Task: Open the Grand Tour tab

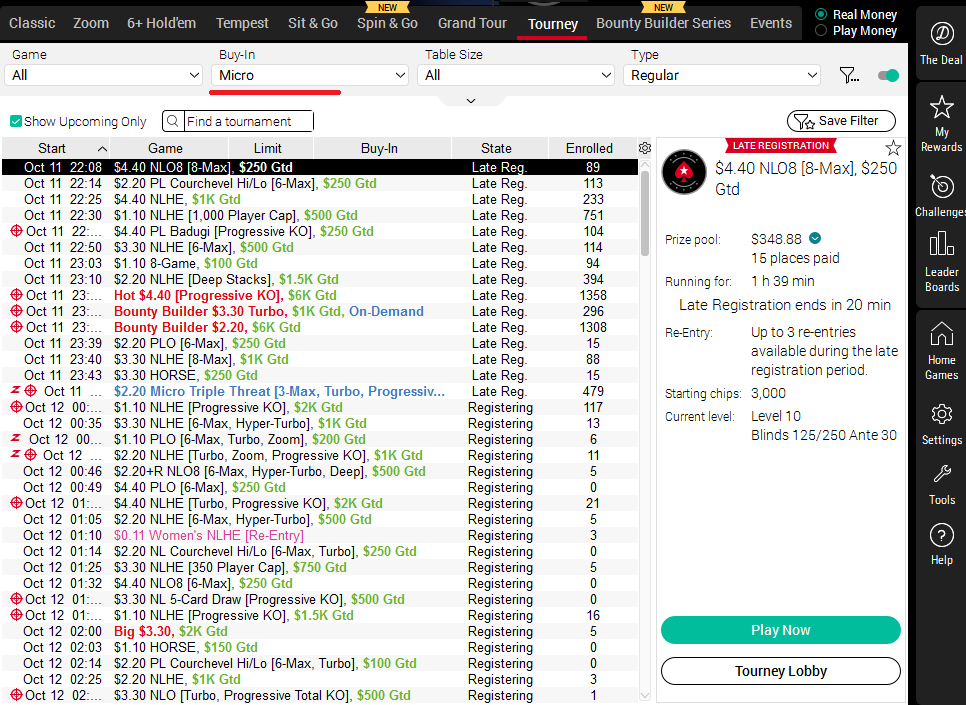Action: [x=473, y=23]
